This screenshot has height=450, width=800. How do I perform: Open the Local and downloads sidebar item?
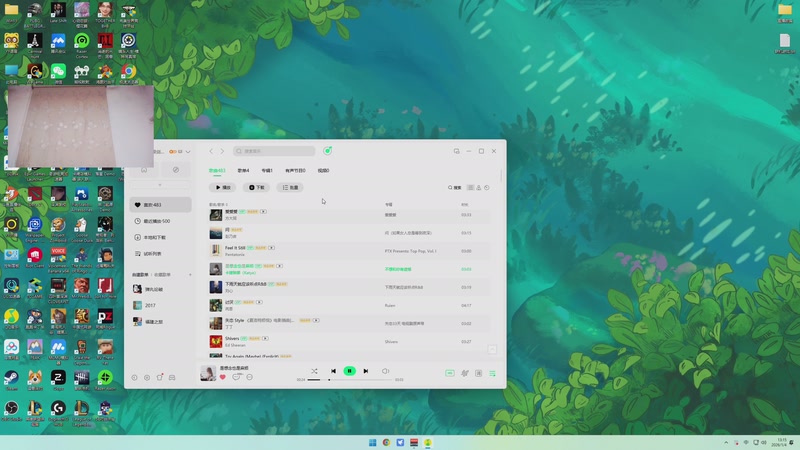[x=160, y=237]
